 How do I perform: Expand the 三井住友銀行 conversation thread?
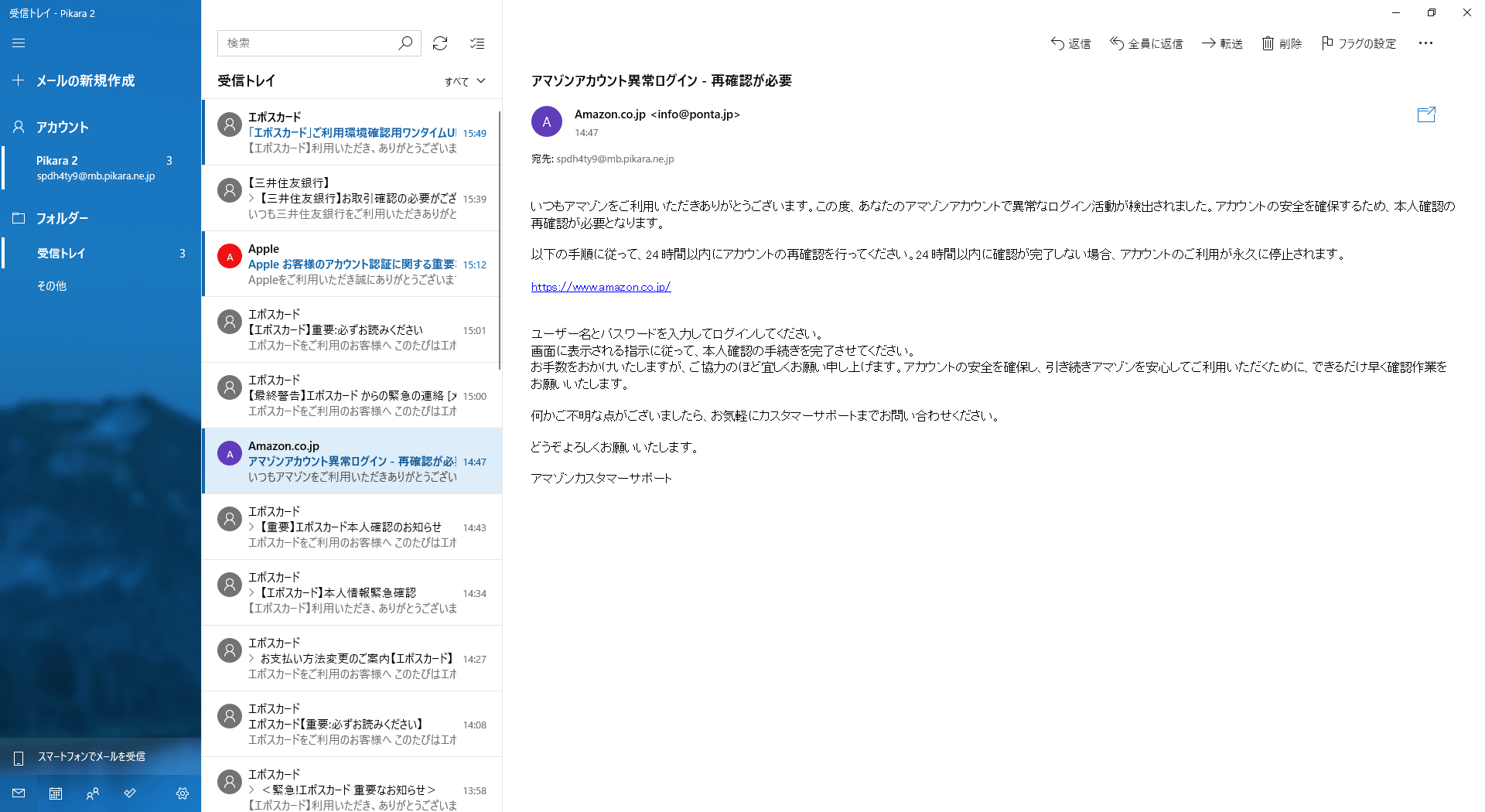pos(252,199)
